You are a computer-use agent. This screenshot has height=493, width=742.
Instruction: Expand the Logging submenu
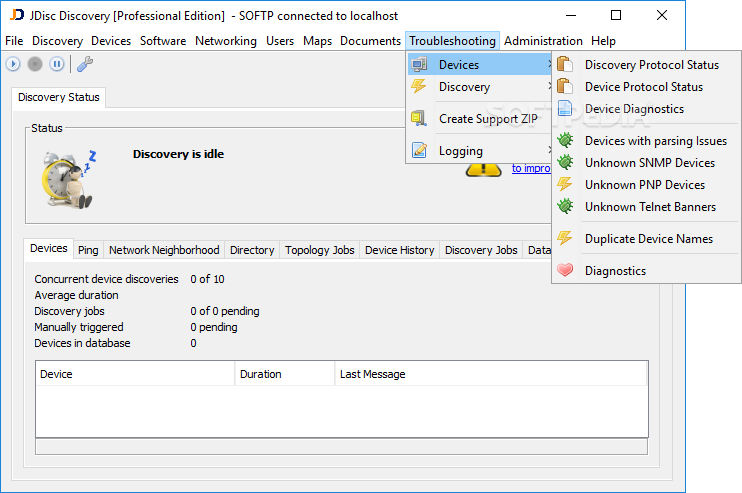549,150
